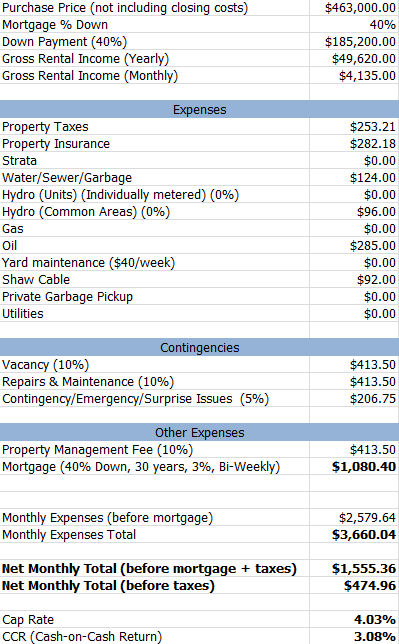
Task: Select the Water/Sewer/Garbage label cell
Action: click(155, 177)
